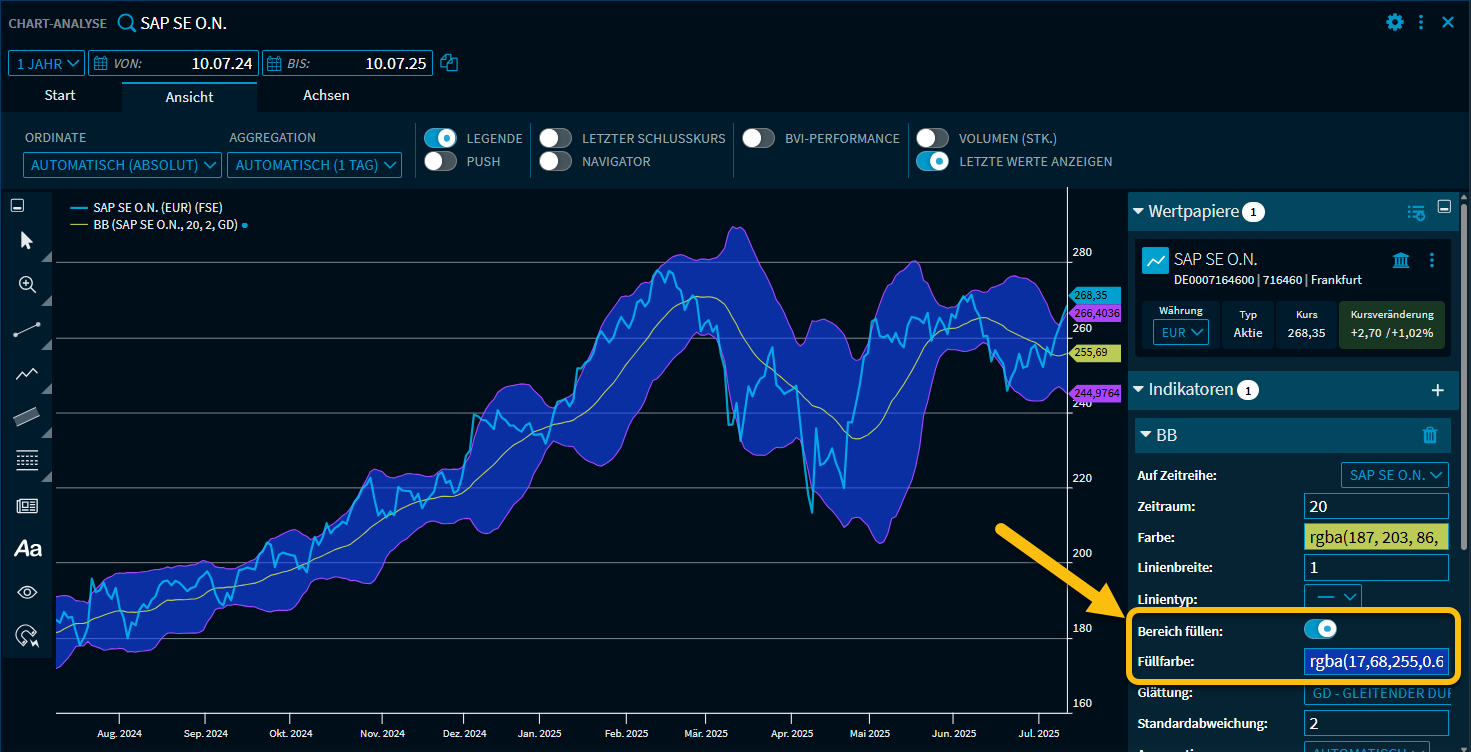The width and height of the screenshot is (1471, 752).
Task: Click the eye visibility tool in sidebar
Action: pyautogui.click(x=27, y=592)
